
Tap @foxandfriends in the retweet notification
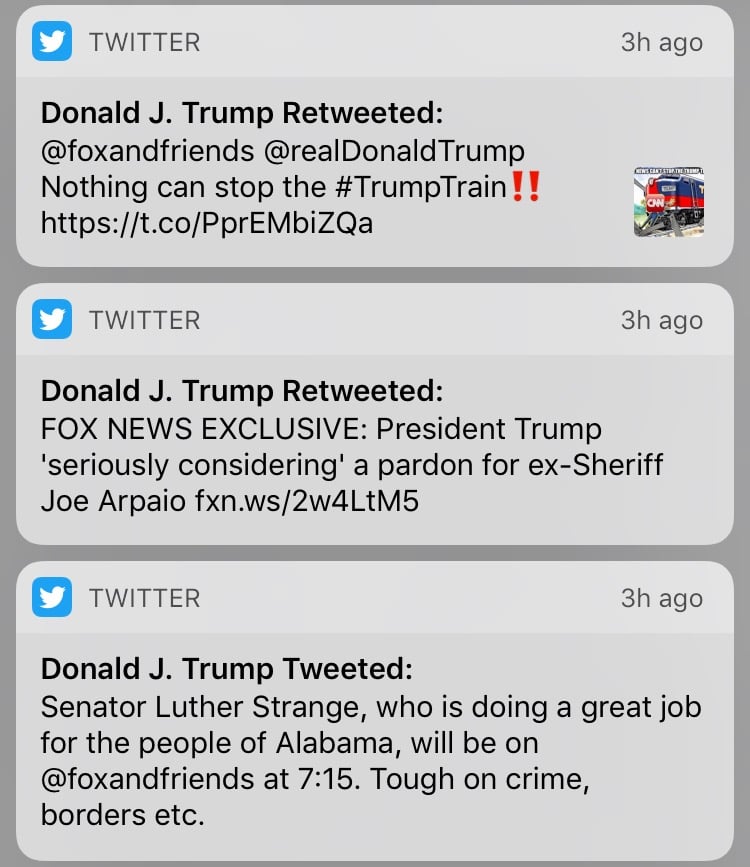tap(148, 152)
